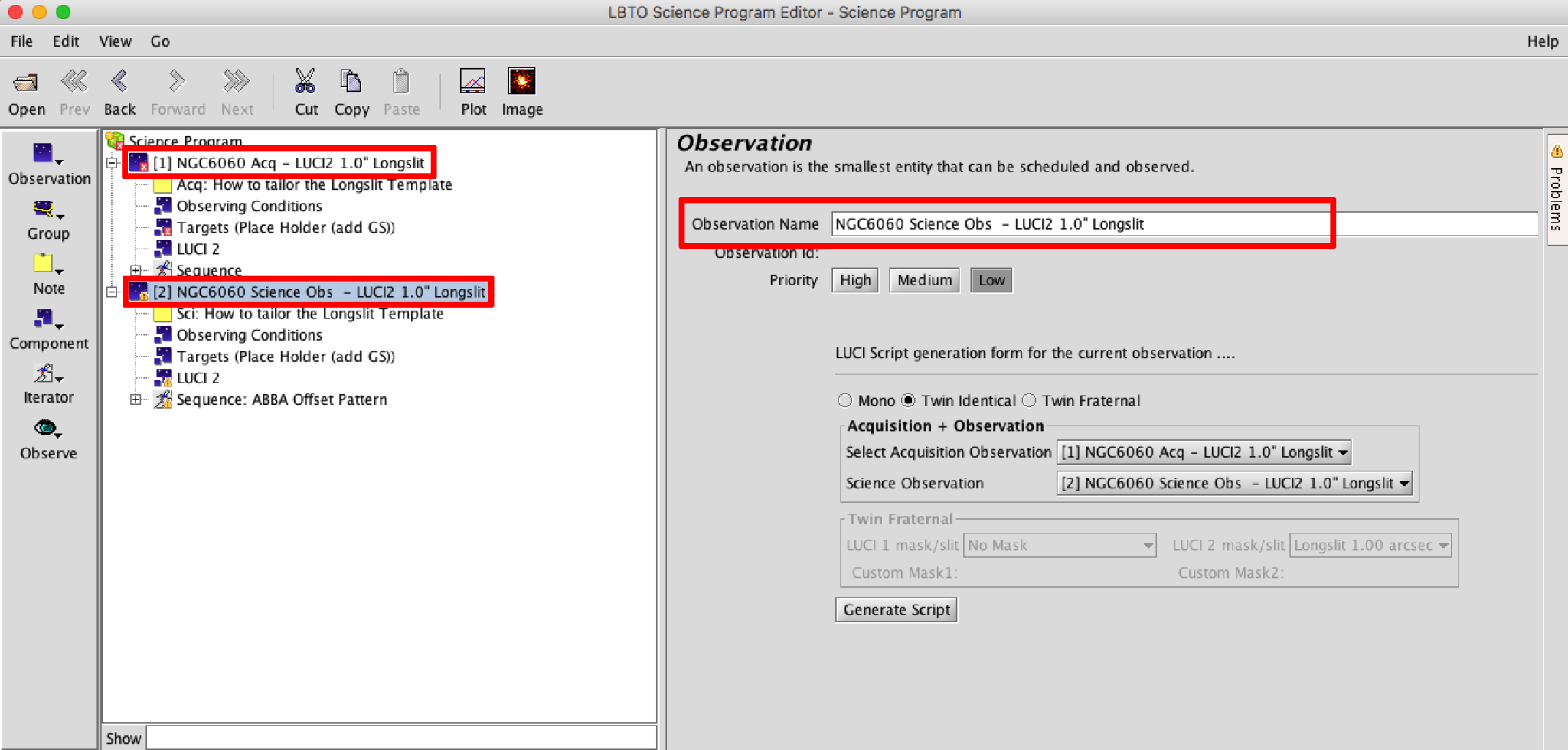Expand the Sequence node under Acq observation
The height and width of the screenshot is (750, 1568).
(x=136, y=270)
